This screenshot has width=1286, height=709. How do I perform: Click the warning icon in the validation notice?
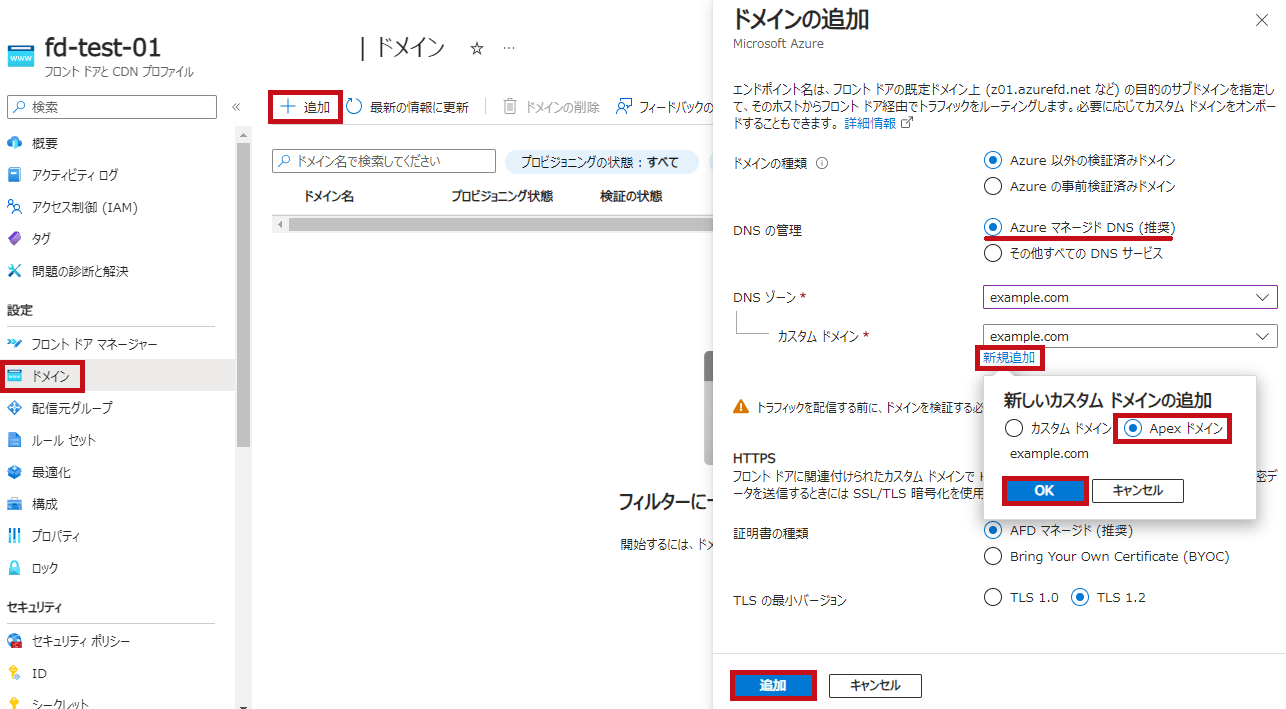click(x=741, y=407)
